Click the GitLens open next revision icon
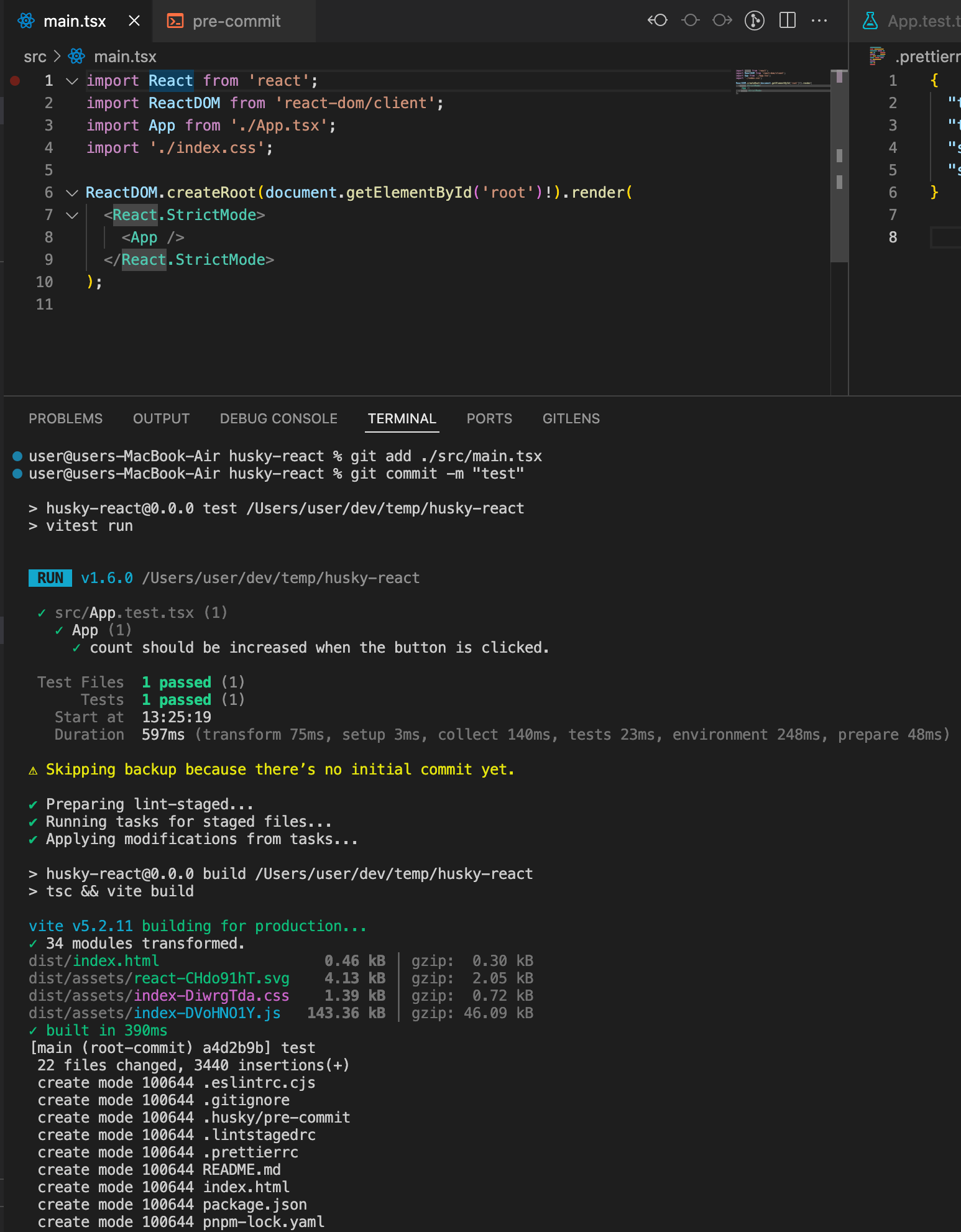The width and height of the screenshot is (961, 1232). click(x=722, y=21)
